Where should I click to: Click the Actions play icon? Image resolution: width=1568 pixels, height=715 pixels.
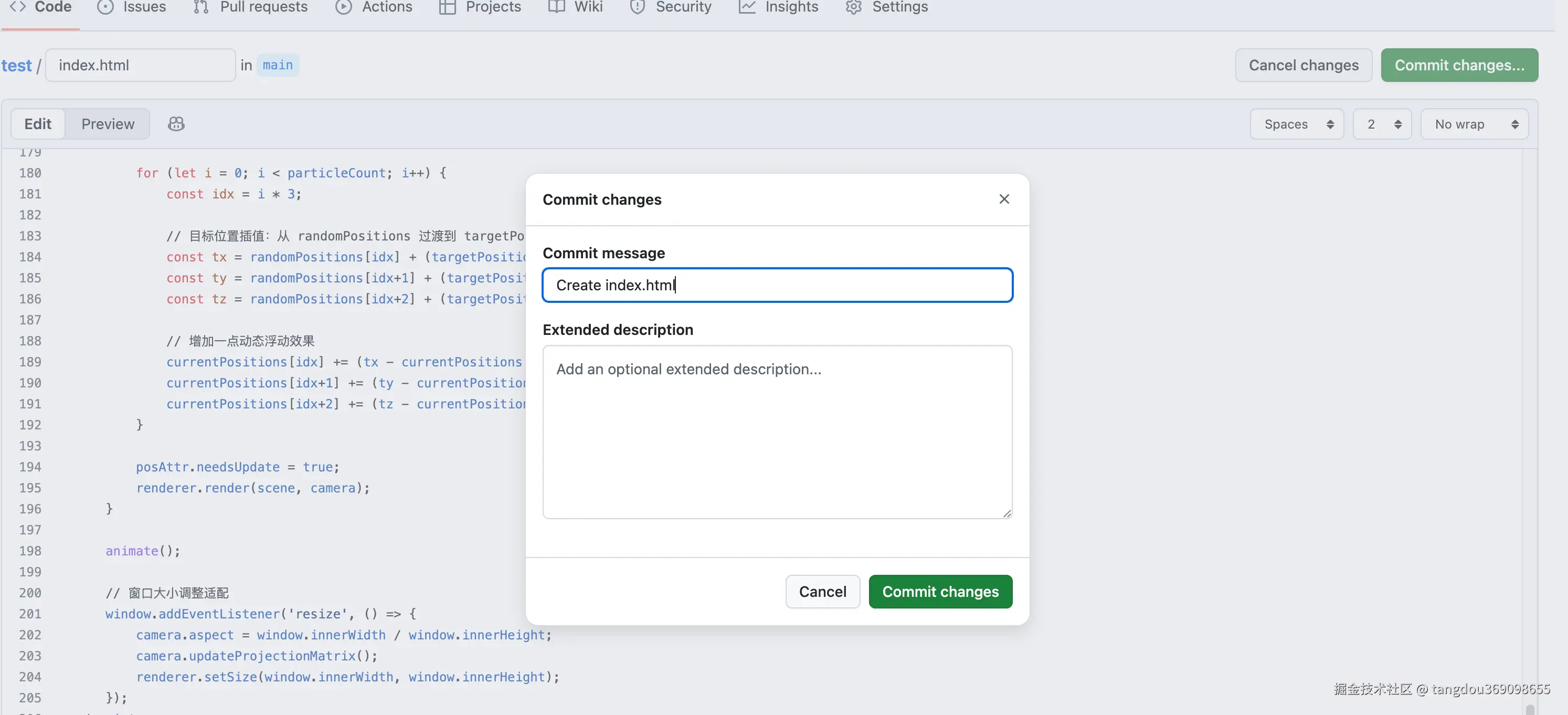pyautogui.click(x=343, y=7)
